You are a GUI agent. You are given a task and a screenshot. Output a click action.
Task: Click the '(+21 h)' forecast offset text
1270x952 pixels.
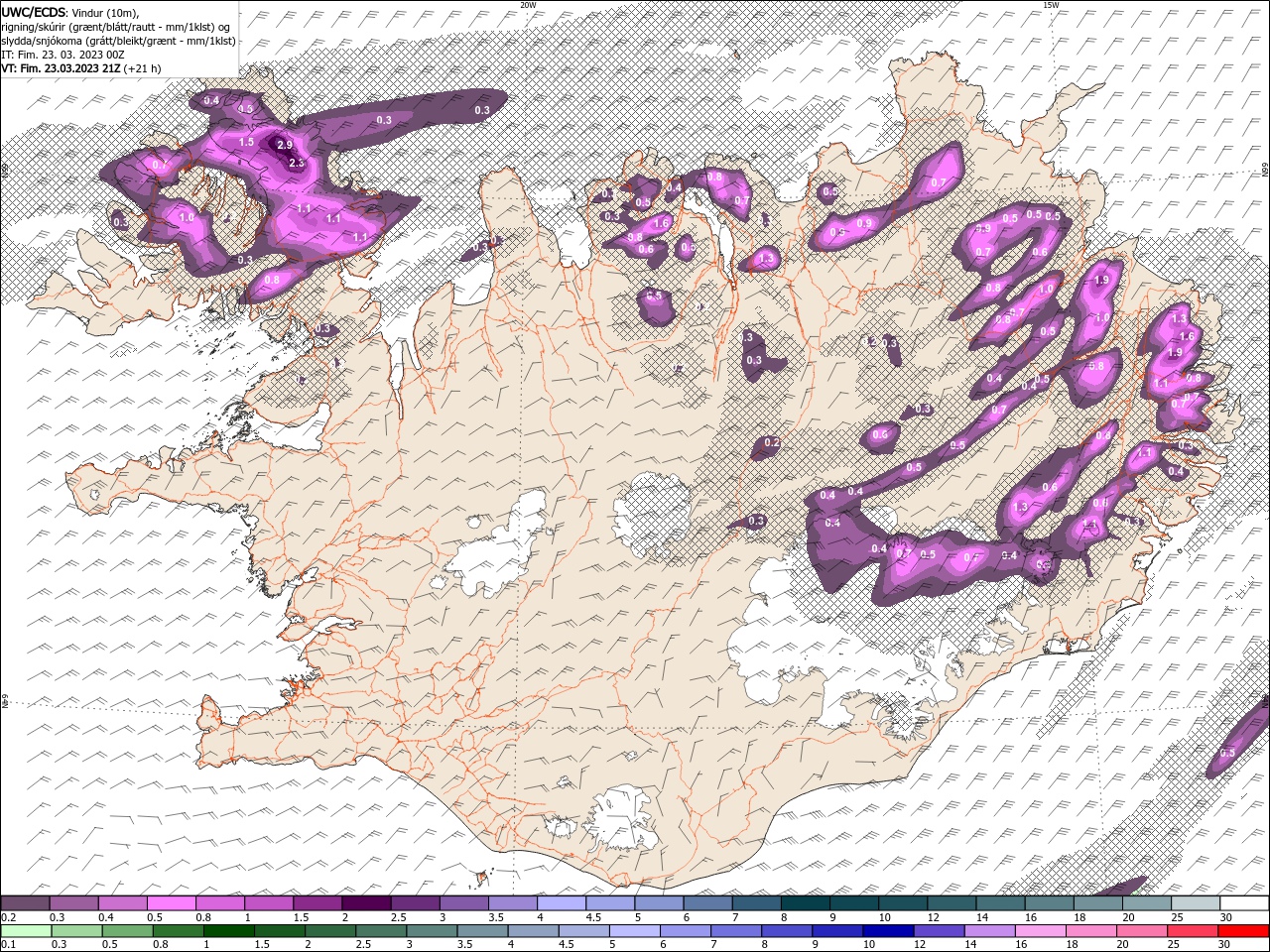143,68
